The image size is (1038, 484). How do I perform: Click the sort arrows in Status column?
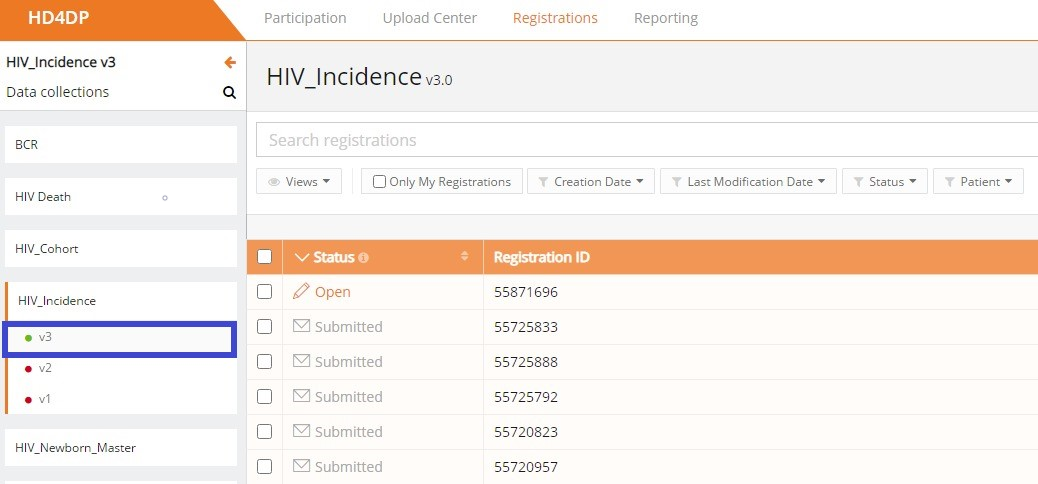coord(464,257)
